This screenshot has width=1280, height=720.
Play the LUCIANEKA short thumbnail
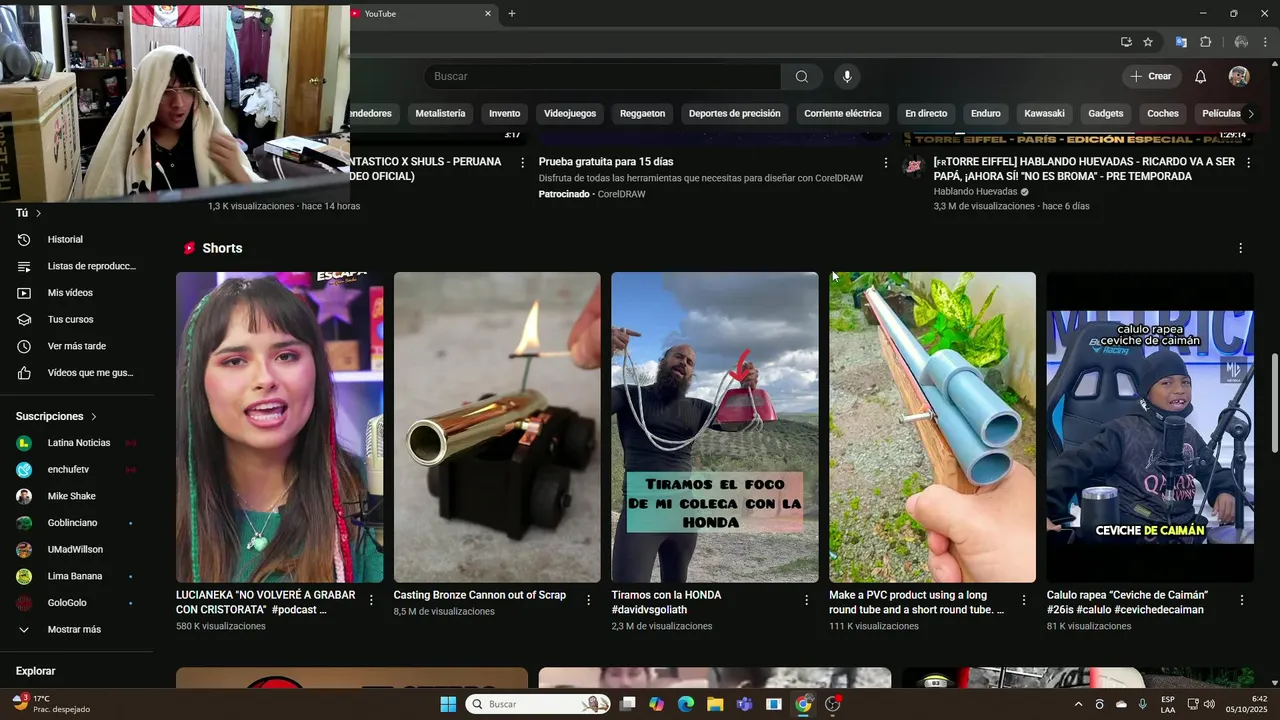[279, 427]
